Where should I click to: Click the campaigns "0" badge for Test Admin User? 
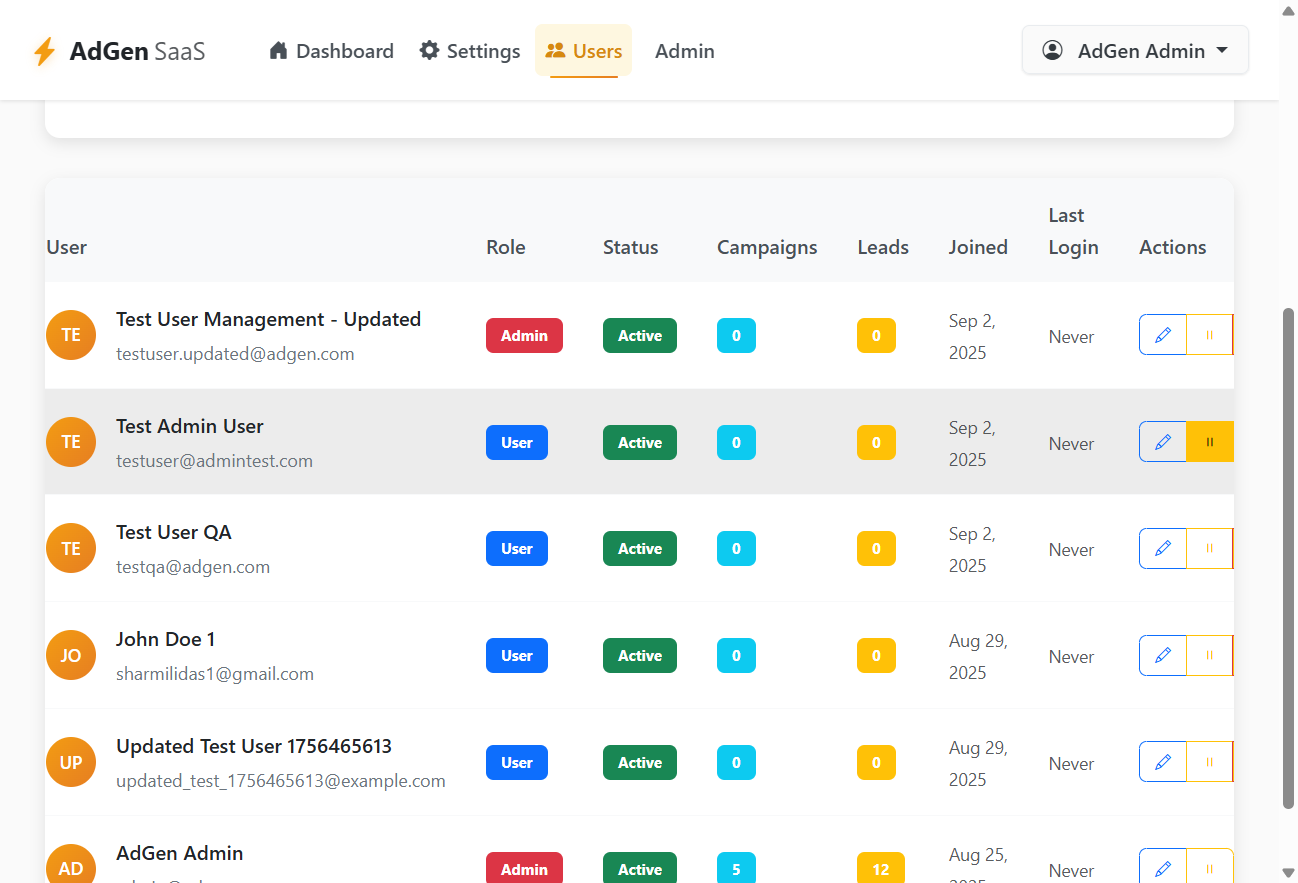736,443
